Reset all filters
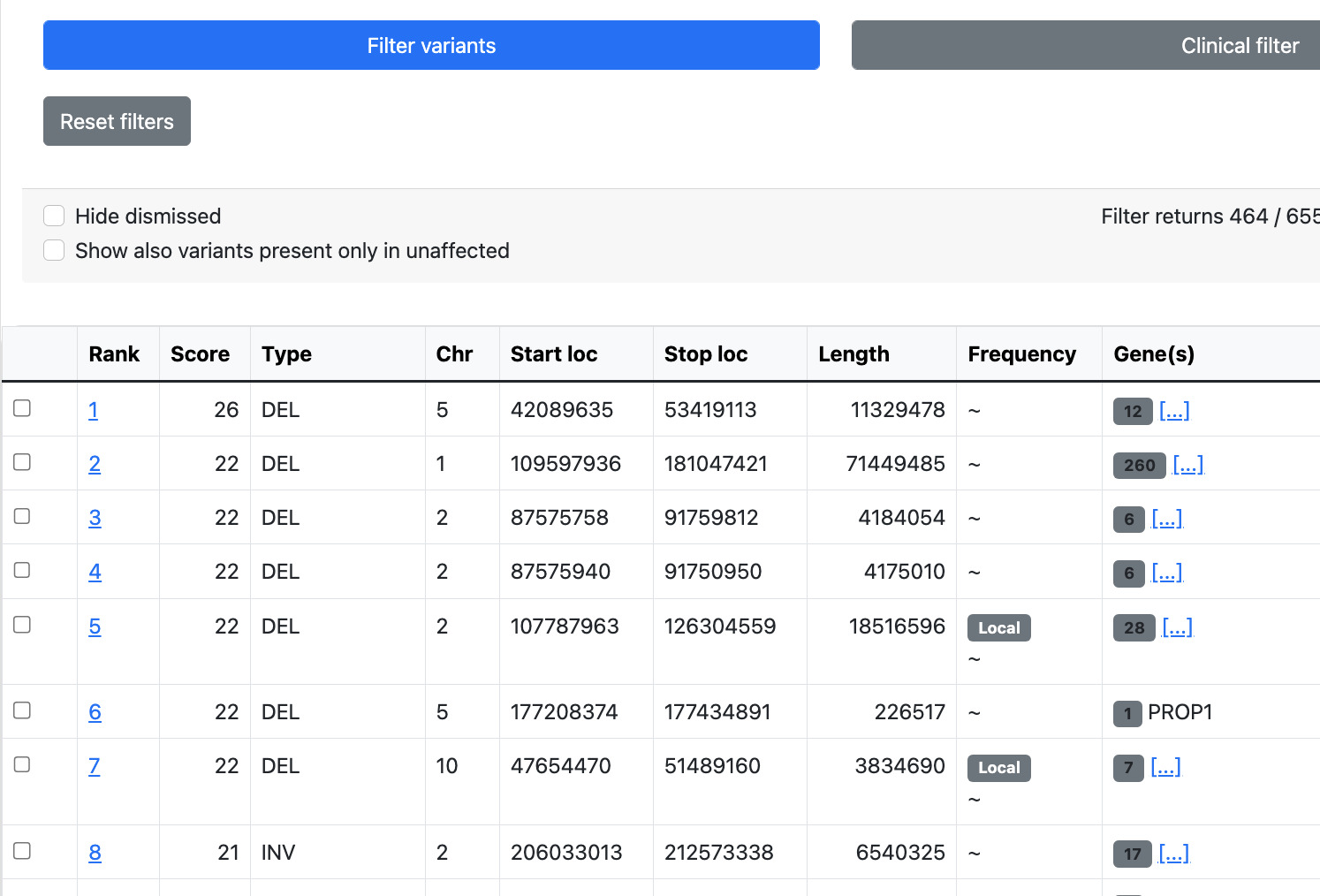The width and height of the screenshot is (1320, 896). click(x=117, y=121)
